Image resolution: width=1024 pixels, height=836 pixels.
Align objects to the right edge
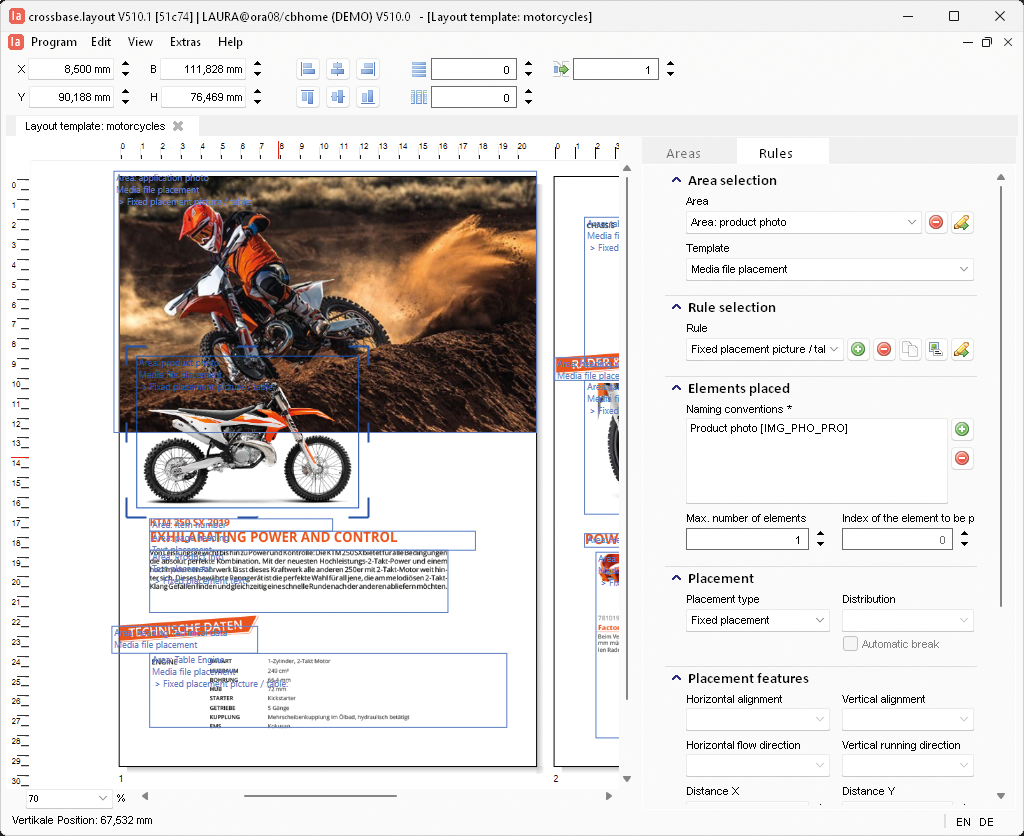click(368, 69)
